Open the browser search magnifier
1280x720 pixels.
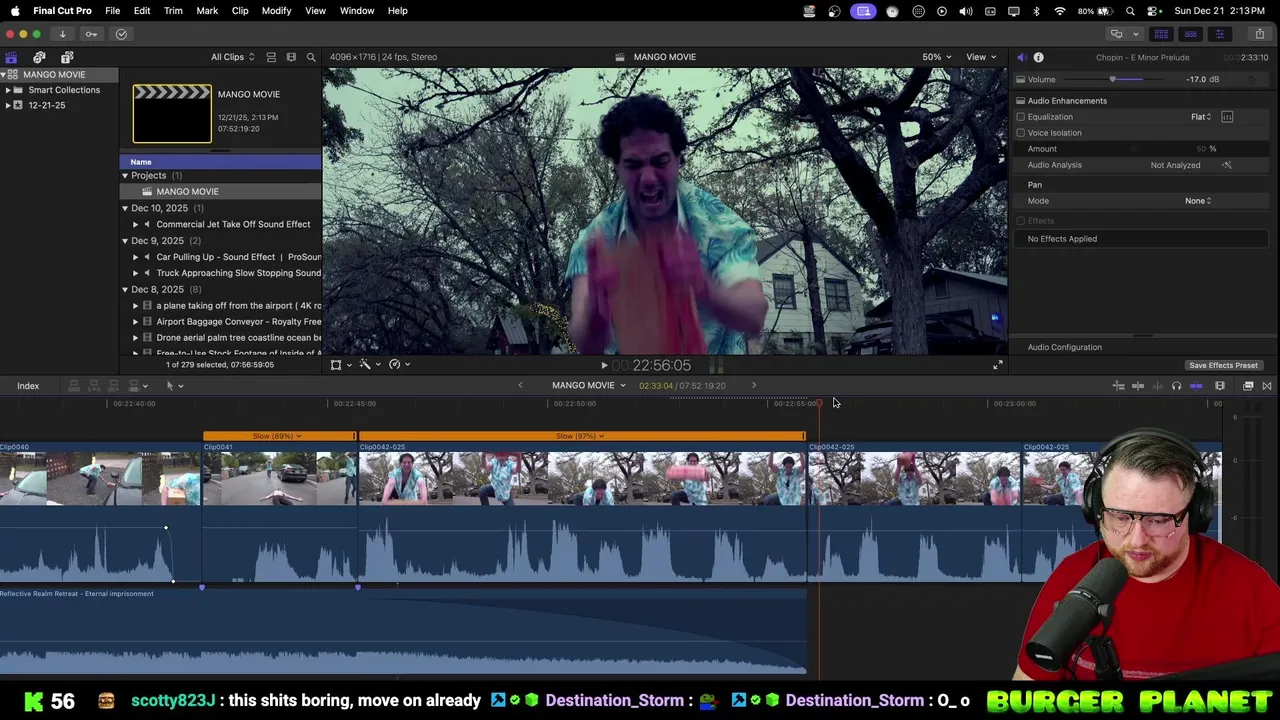pos(311,57)
